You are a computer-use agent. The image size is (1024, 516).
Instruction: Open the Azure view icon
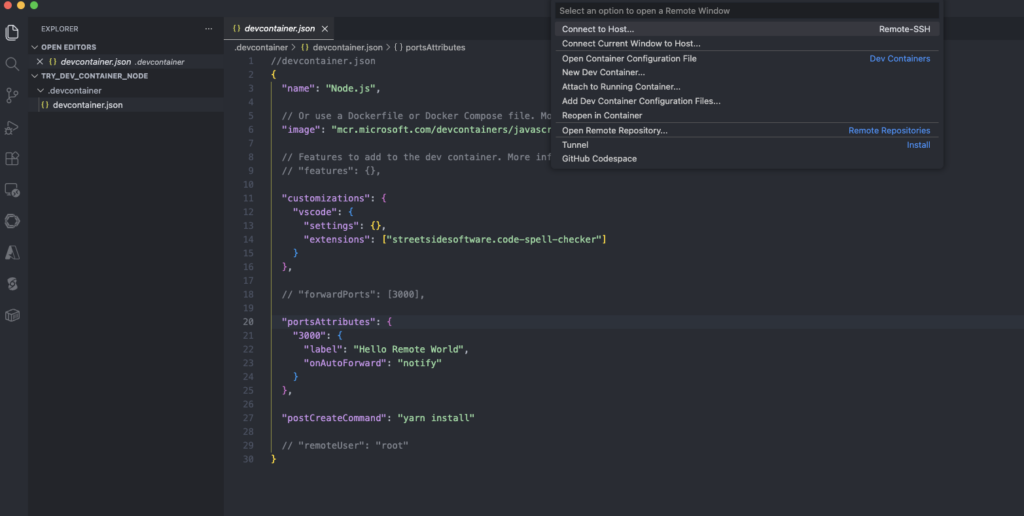pos(12,253)
